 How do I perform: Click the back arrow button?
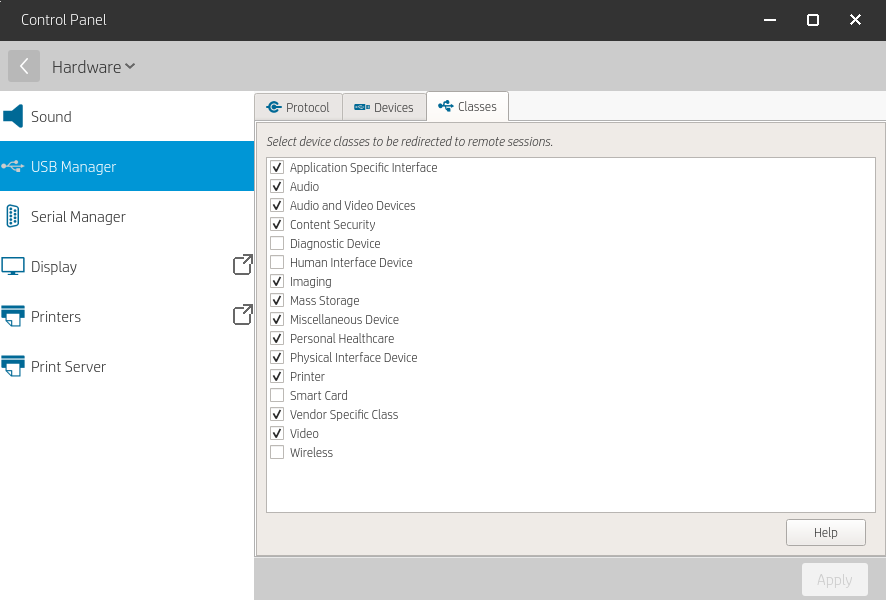[x=24, y=66]
